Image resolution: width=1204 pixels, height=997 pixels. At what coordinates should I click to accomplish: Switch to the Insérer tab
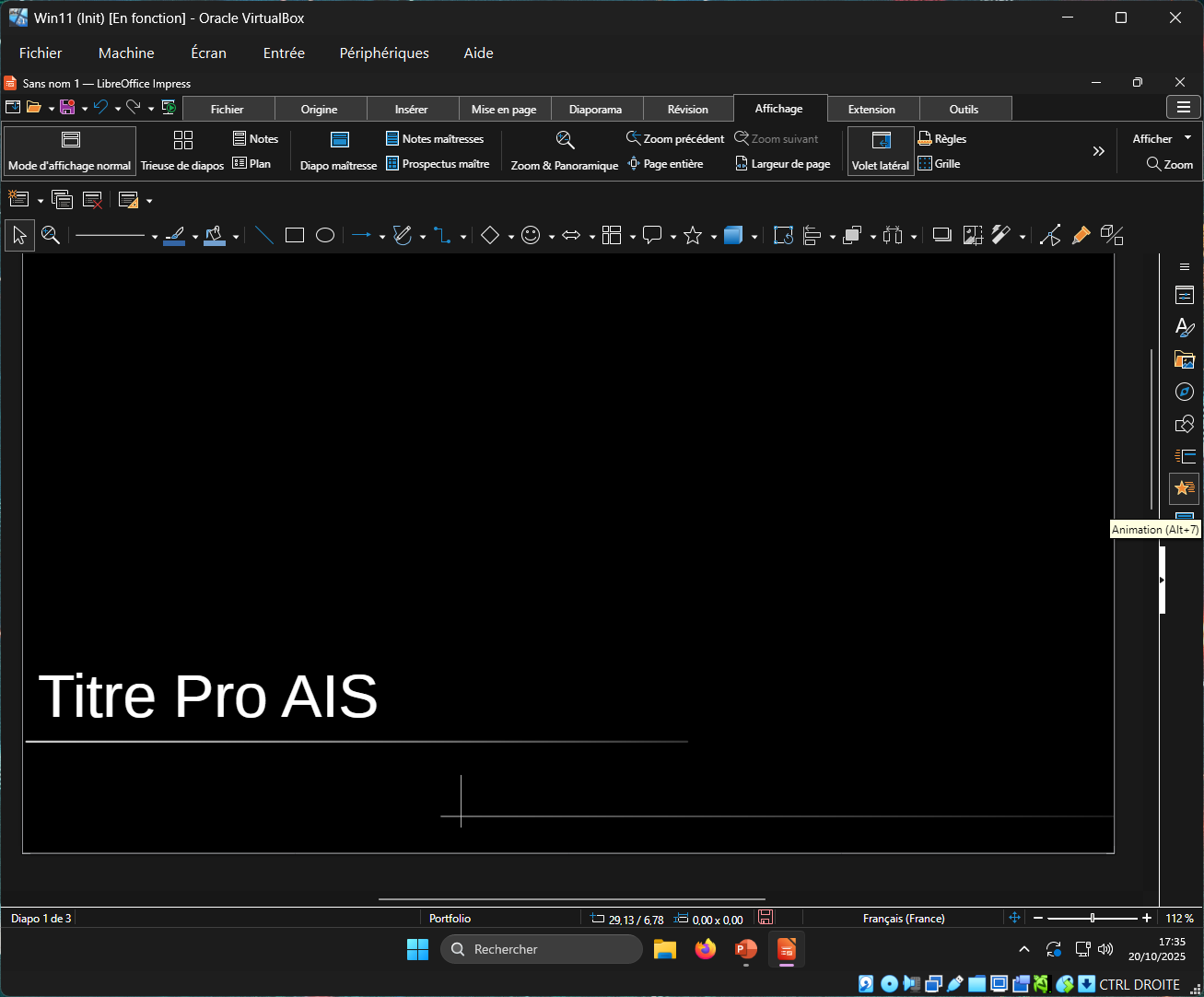tap(411, 109)
